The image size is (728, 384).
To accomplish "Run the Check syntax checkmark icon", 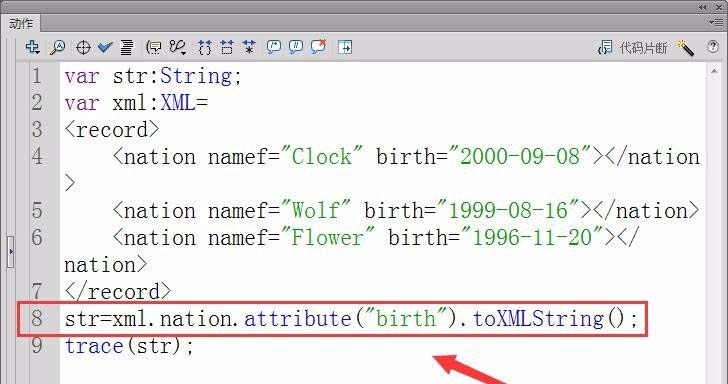I will tap(105, 47).
